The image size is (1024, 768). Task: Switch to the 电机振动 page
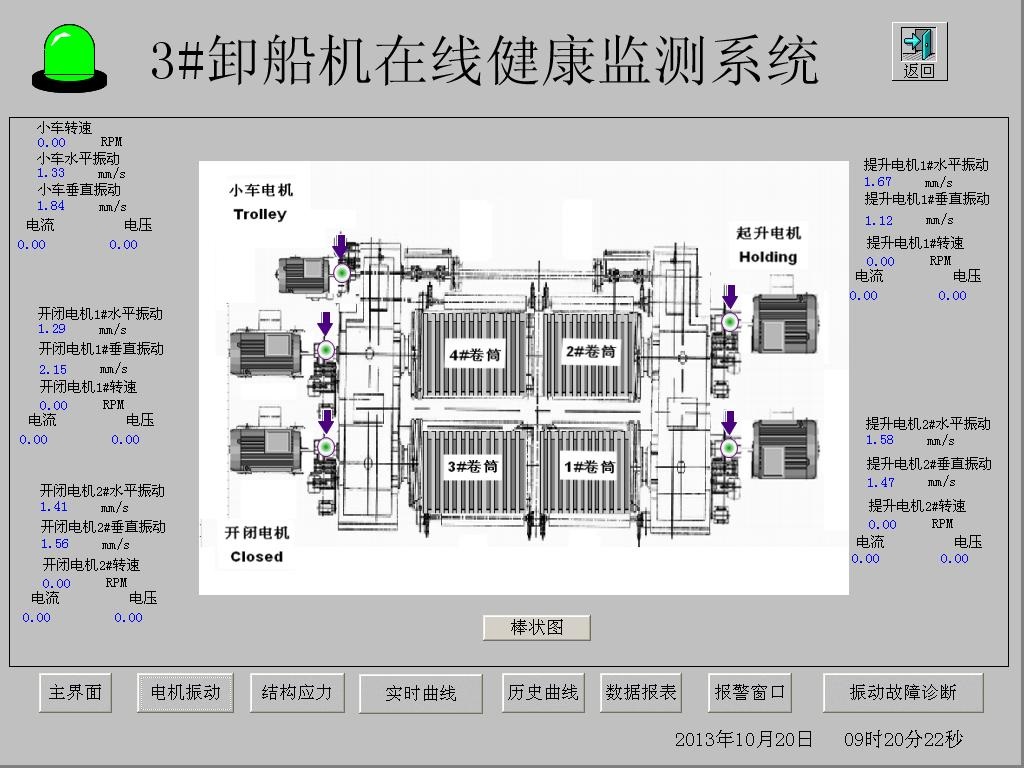185,692
